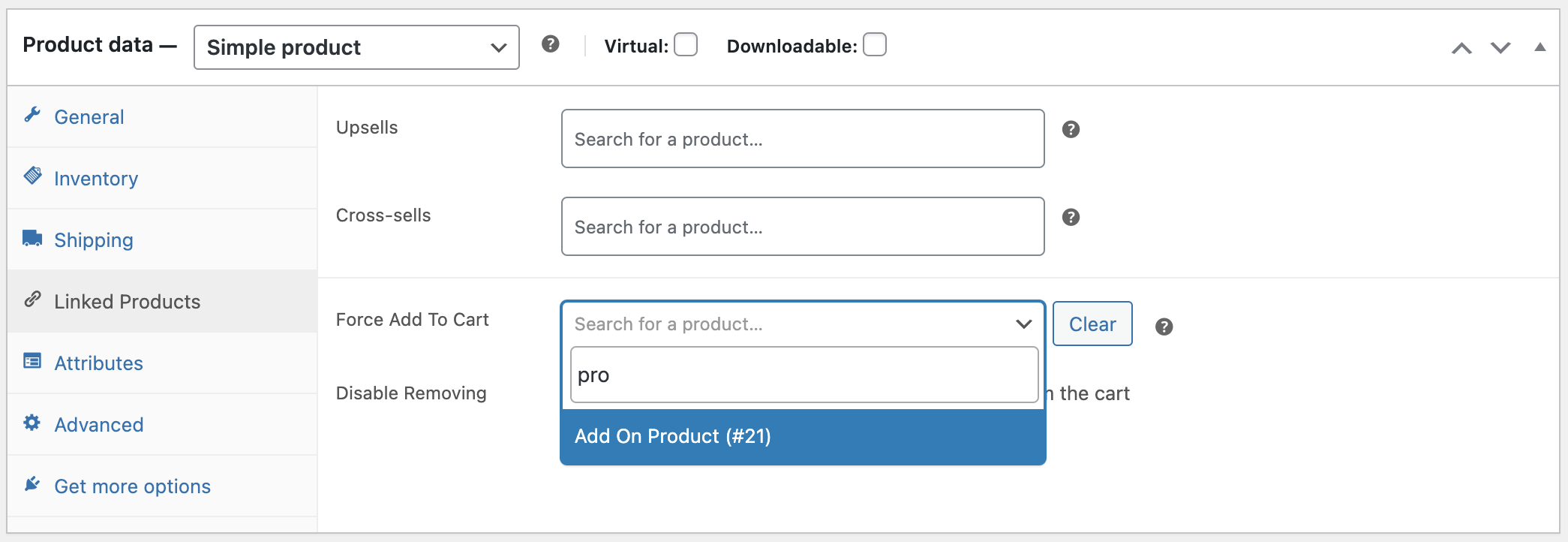Open the Linked Products tab
The image size is (1568, 542).
pyautogui.click(x=162, y=301)
